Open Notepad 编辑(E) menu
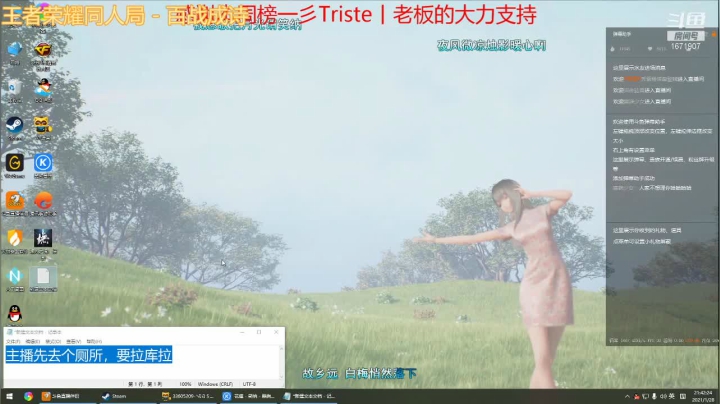720x404 pixels. 33,342
